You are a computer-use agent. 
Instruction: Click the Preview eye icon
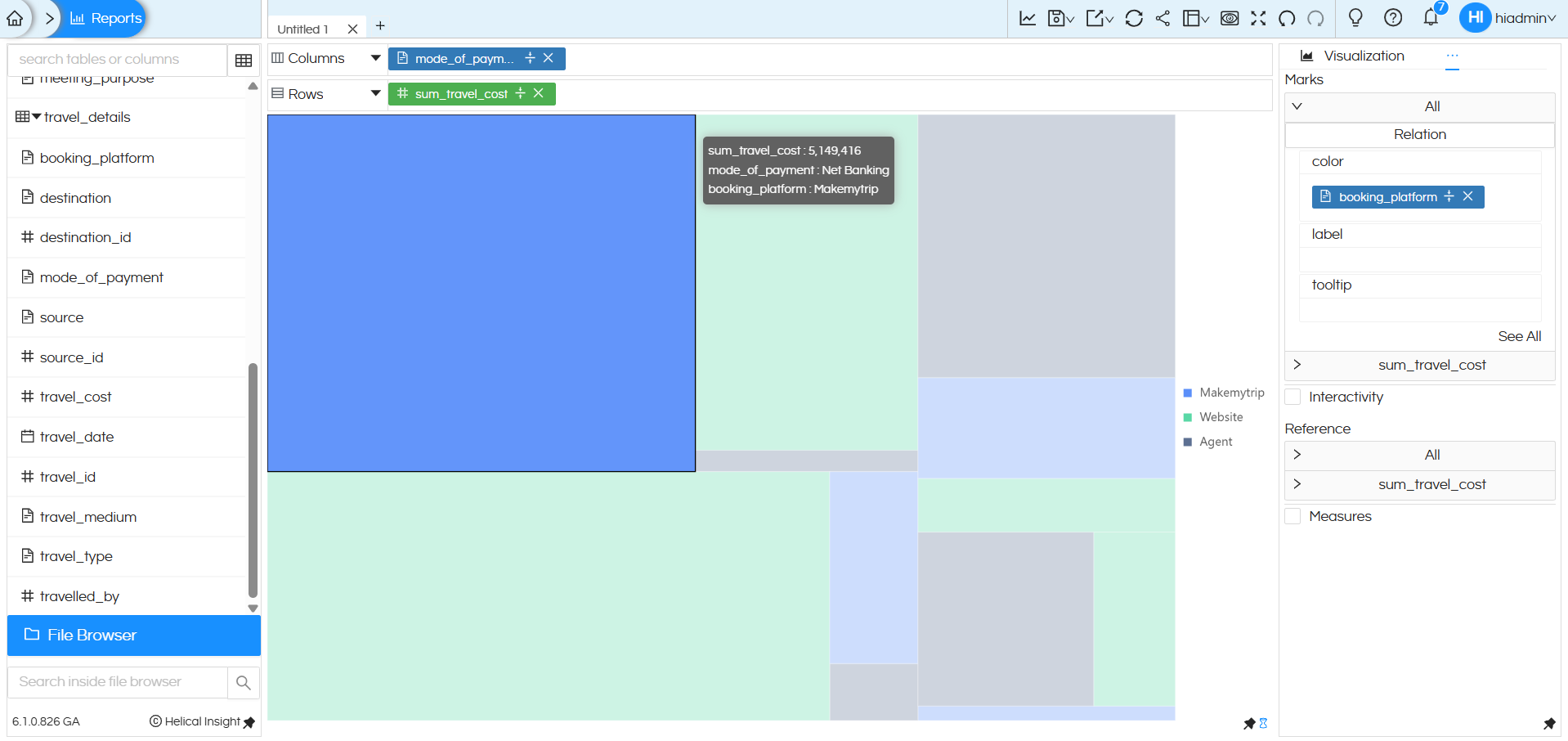pyautogui.click(x=1229, y=18)
